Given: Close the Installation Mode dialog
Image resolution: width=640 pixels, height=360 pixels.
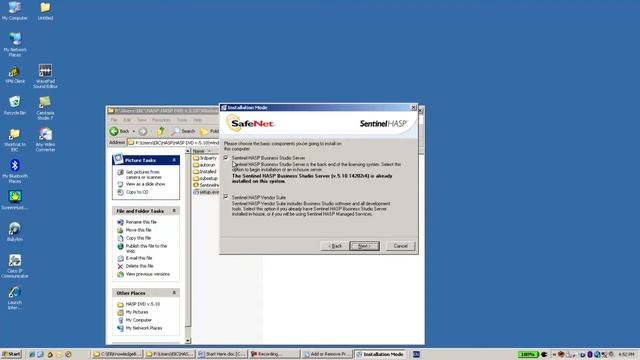Looking at the screenshot, I should pyautogui.click(x=413, y=107).
